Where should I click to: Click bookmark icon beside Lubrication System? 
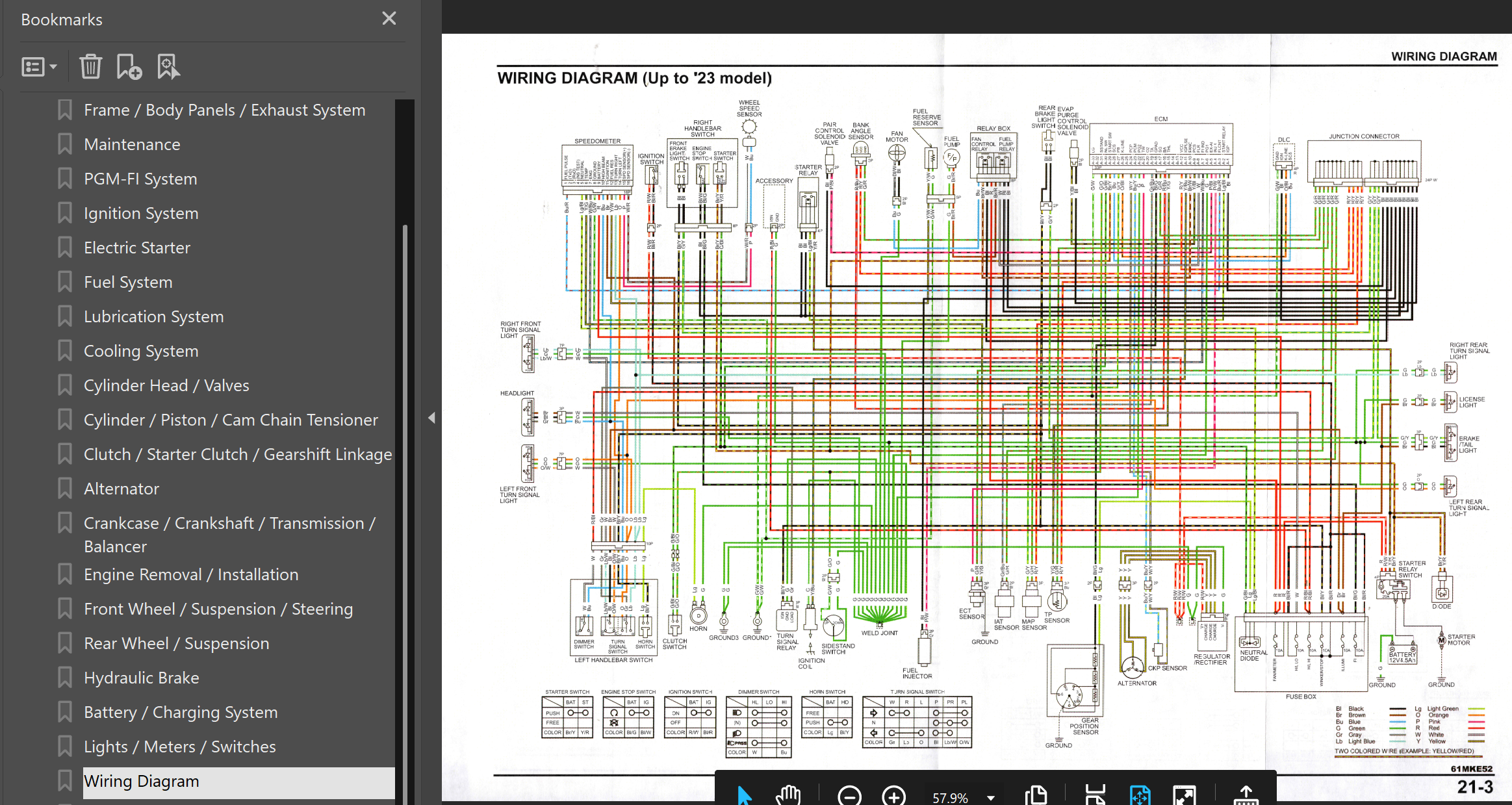64,316
